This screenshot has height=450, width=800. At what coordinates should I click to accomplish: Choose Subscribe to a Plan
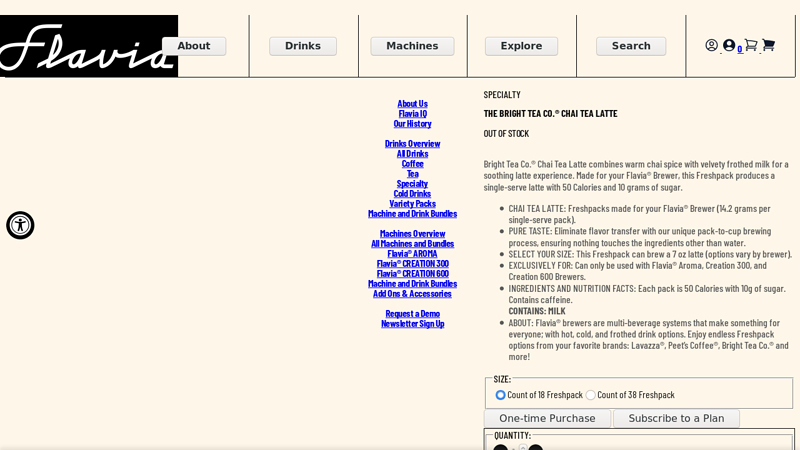(x=676, y=419)
